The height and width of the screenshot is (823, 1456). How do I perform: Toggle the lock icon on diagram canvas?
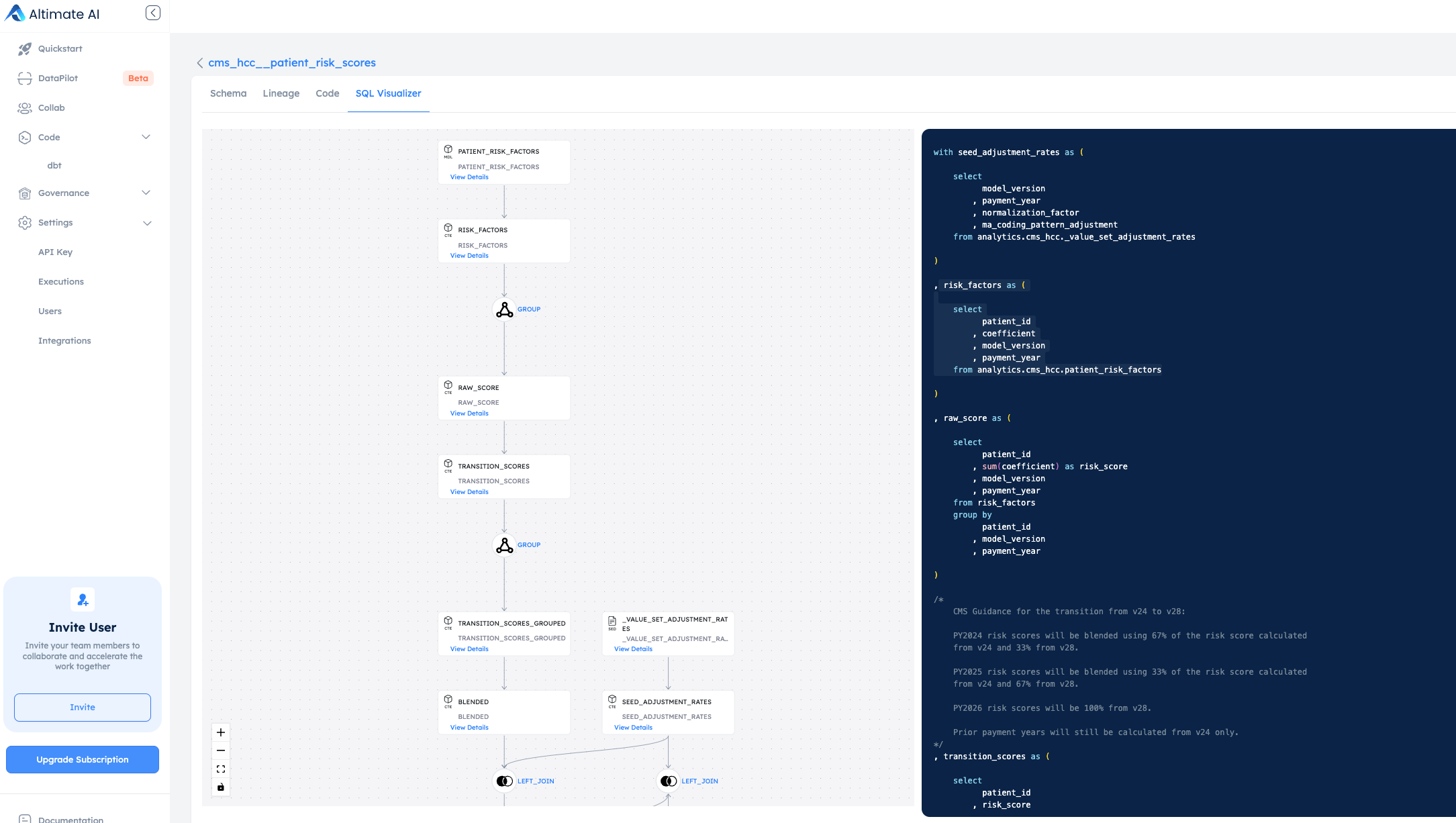(x=220, y=787)
